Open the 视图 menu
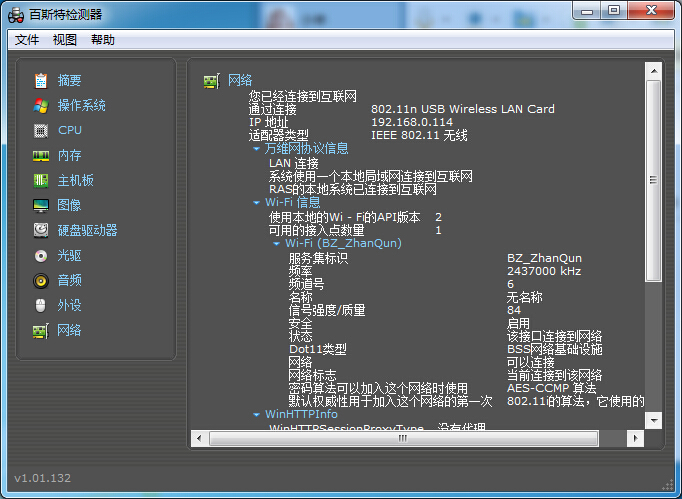Viewport: 682px width, 499px height. tap(65, 40)
